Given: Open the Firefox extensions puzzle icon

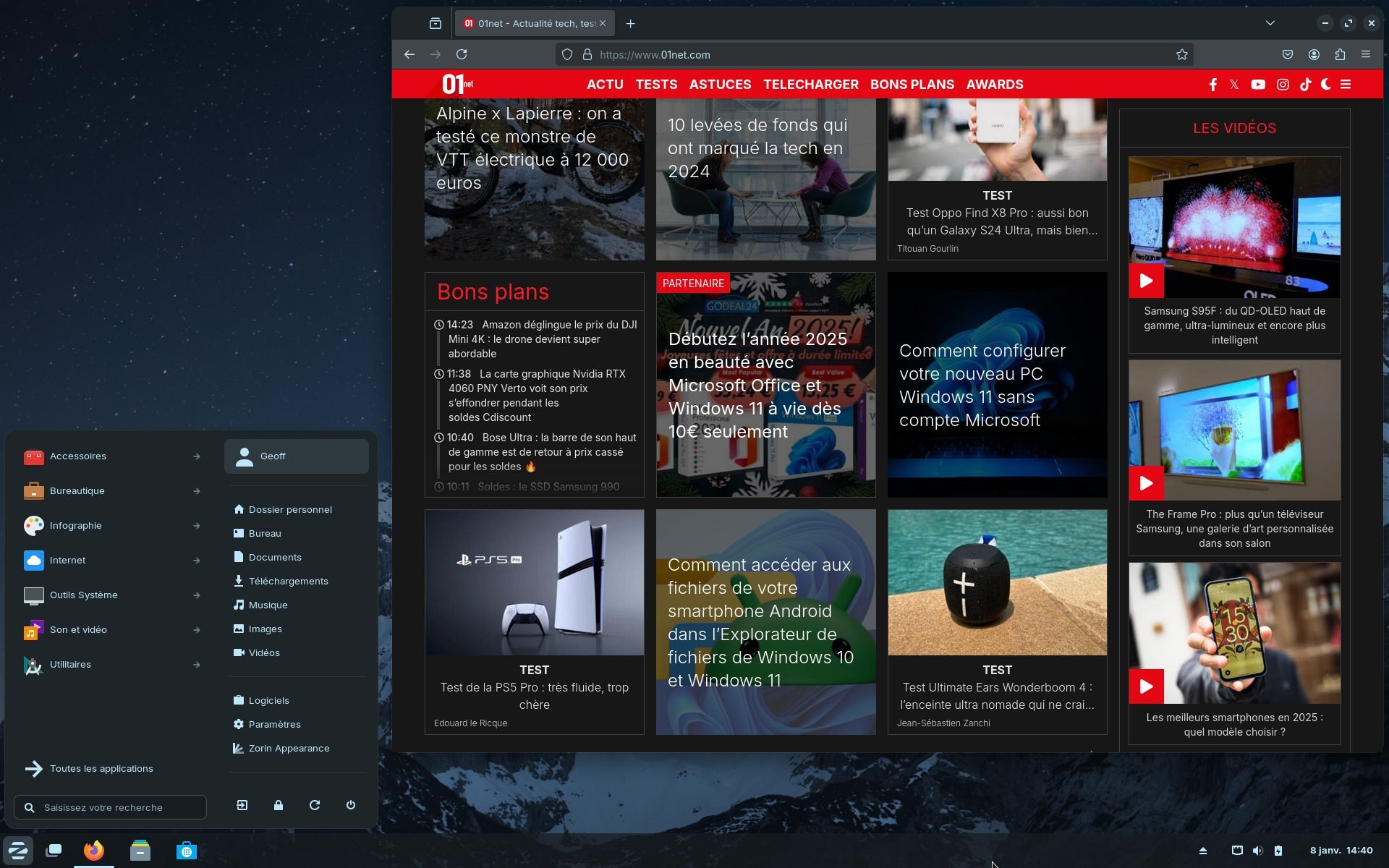Looking at the screenshot, I should point(1340,54).
